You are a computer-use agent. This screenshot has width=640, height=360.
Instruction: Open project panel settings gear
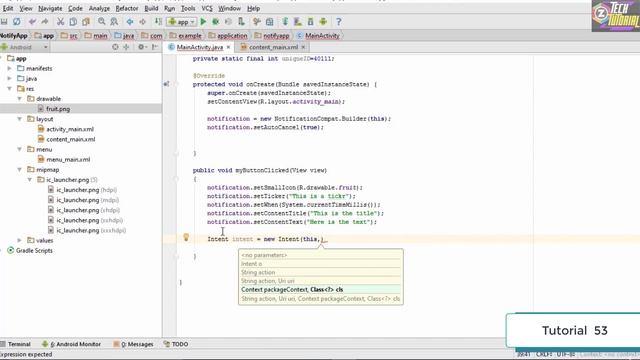pos(141,47)
